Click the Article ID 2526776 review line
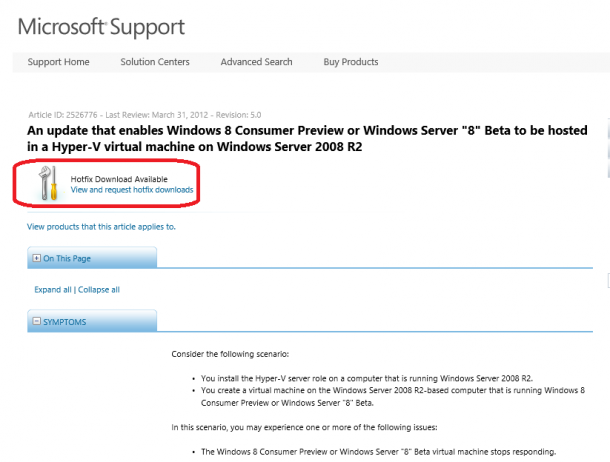Screen dimensions: 610x462 point(145,115)
